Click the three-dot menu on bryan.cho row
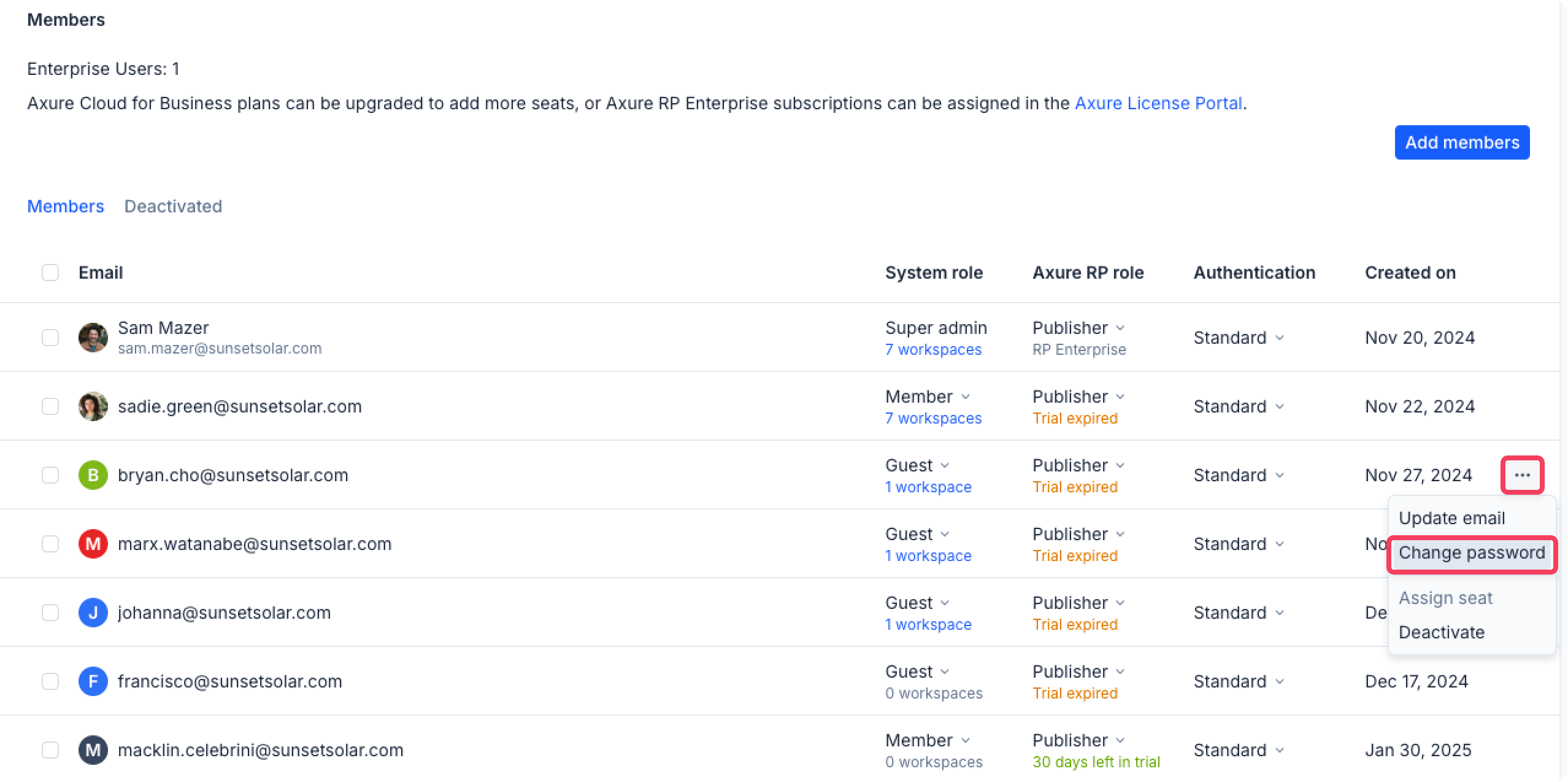Screen dimensions: 1568x782 click(x=1522, y=475)
